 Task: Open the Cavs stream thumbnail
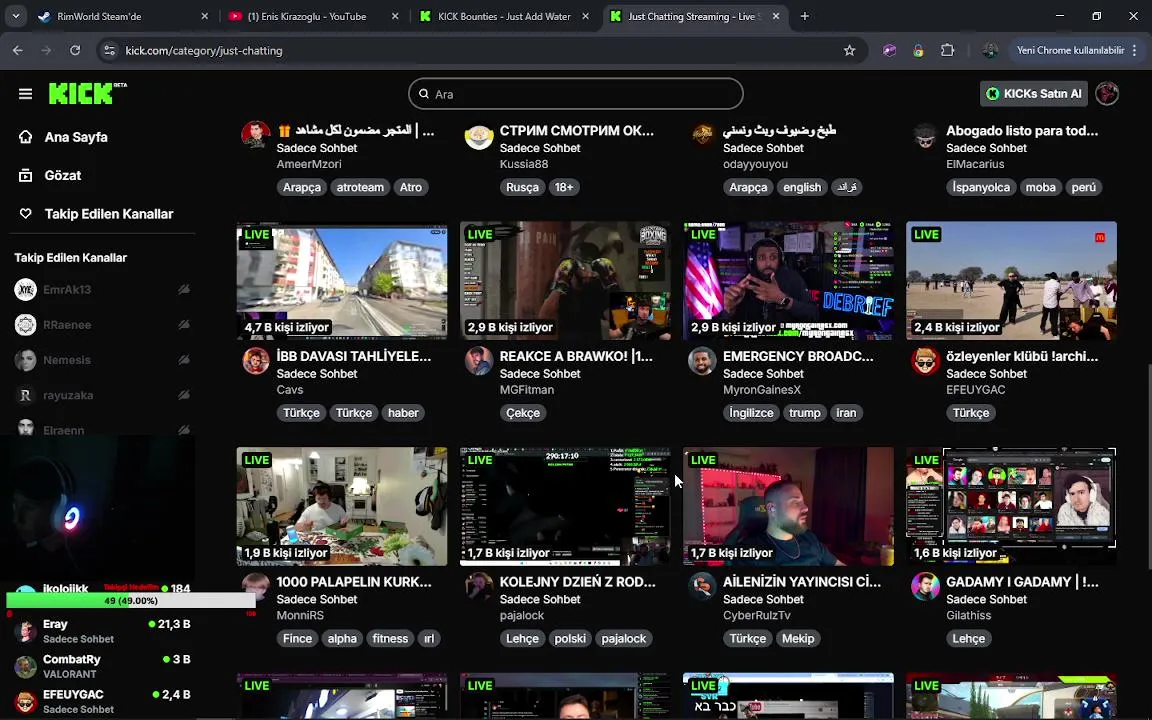342,281
